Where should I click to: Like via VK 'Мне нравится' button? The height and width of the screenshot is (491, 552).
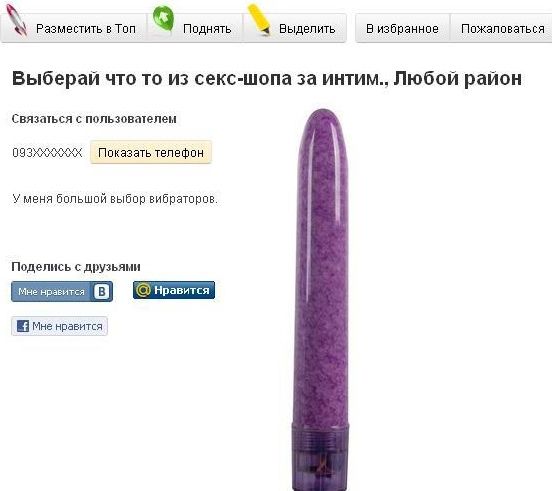[62, 291]
